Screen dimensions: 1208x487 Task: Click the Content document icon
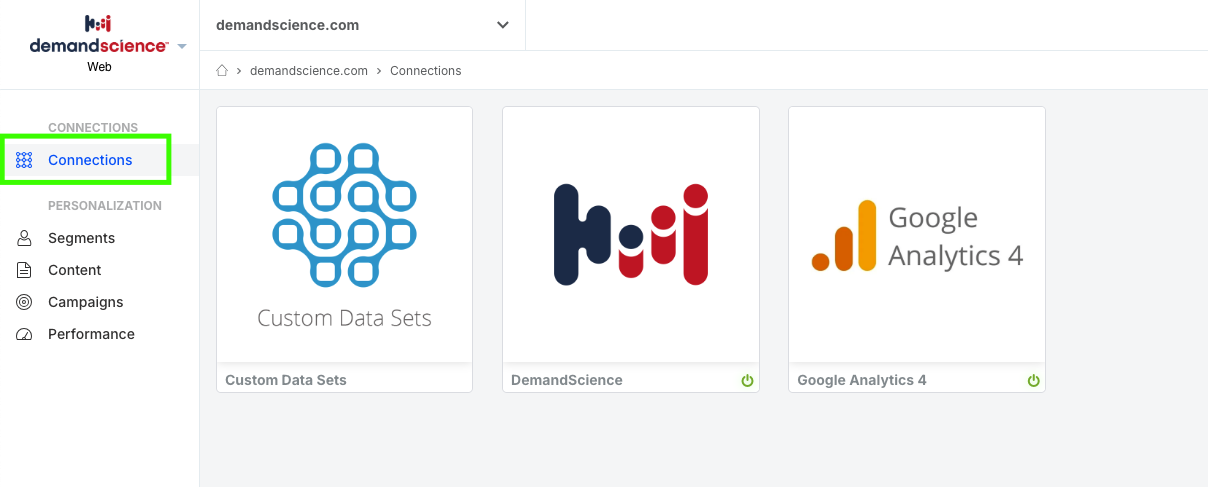[25, 270]
